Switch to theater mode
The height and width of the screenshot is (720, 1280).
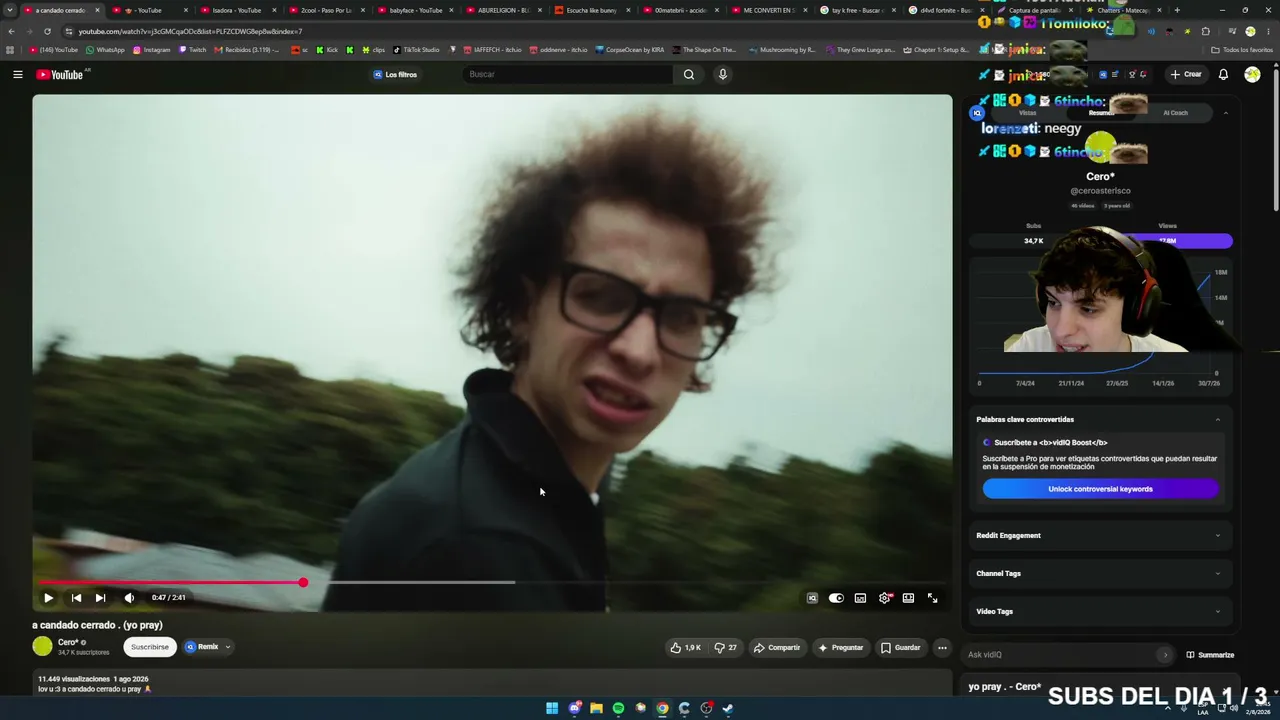click(x=908, y=598)
